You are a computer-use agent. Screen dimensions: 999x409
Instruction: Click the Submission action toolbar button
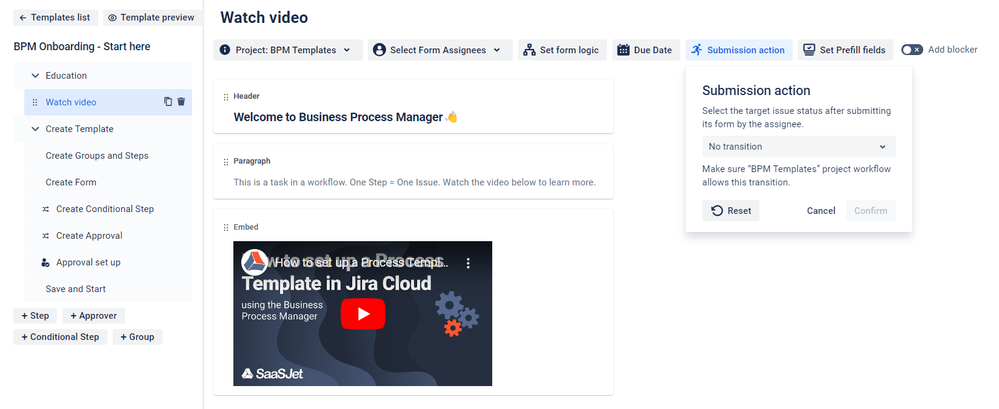[x=739, y=50]
